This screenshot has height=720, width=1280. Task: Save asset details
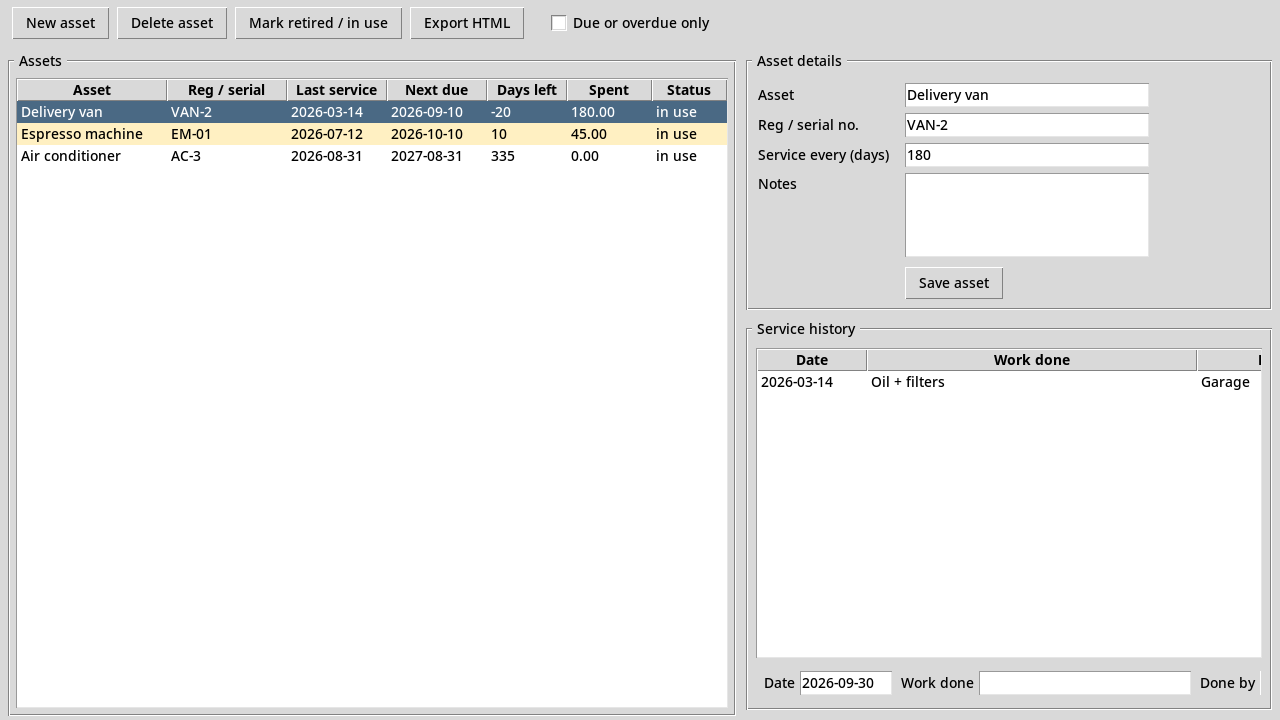point(954,283)
